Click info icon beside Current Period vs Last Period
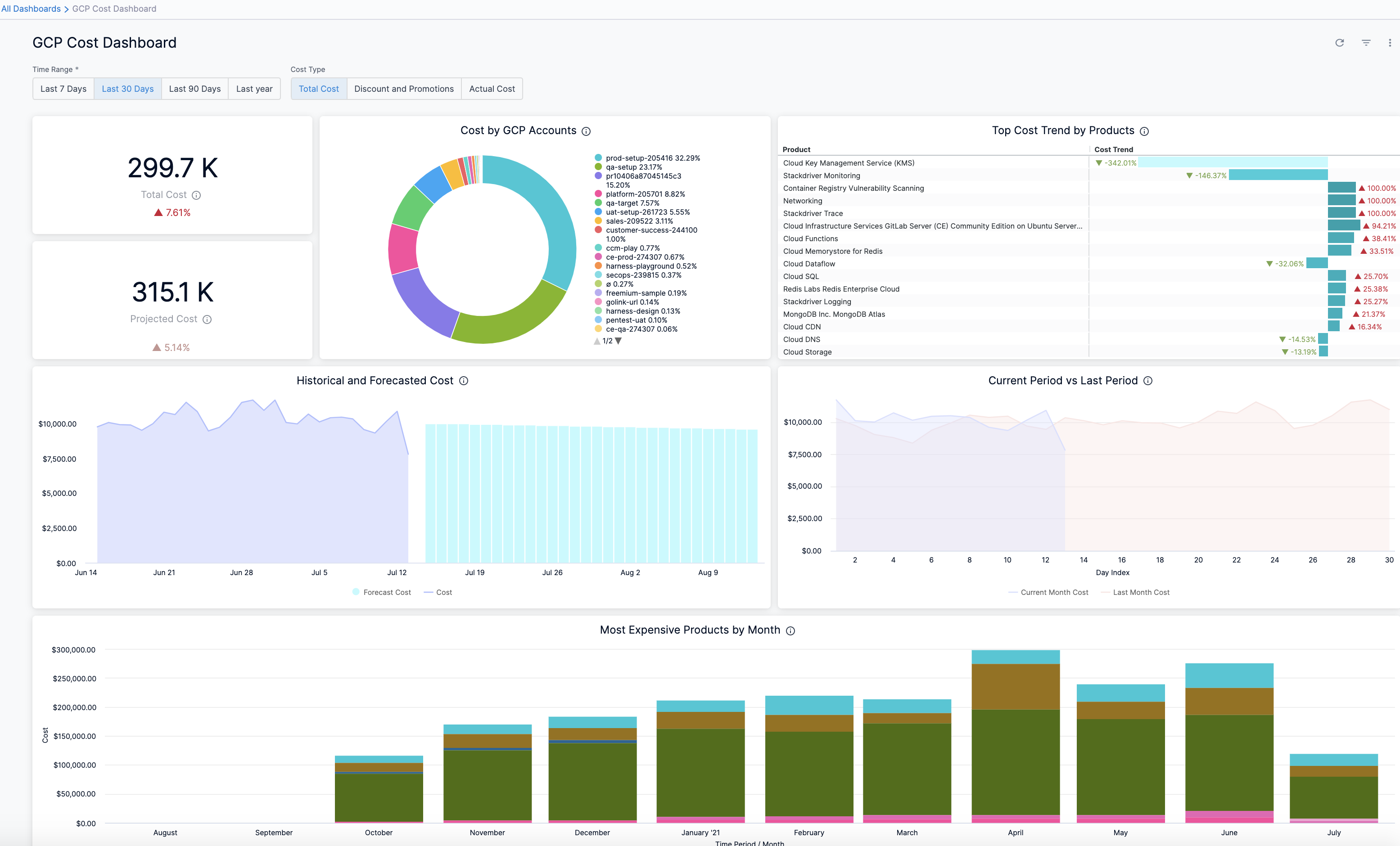Viewport: 1400px width, 846px height. tap(1147, 381)
